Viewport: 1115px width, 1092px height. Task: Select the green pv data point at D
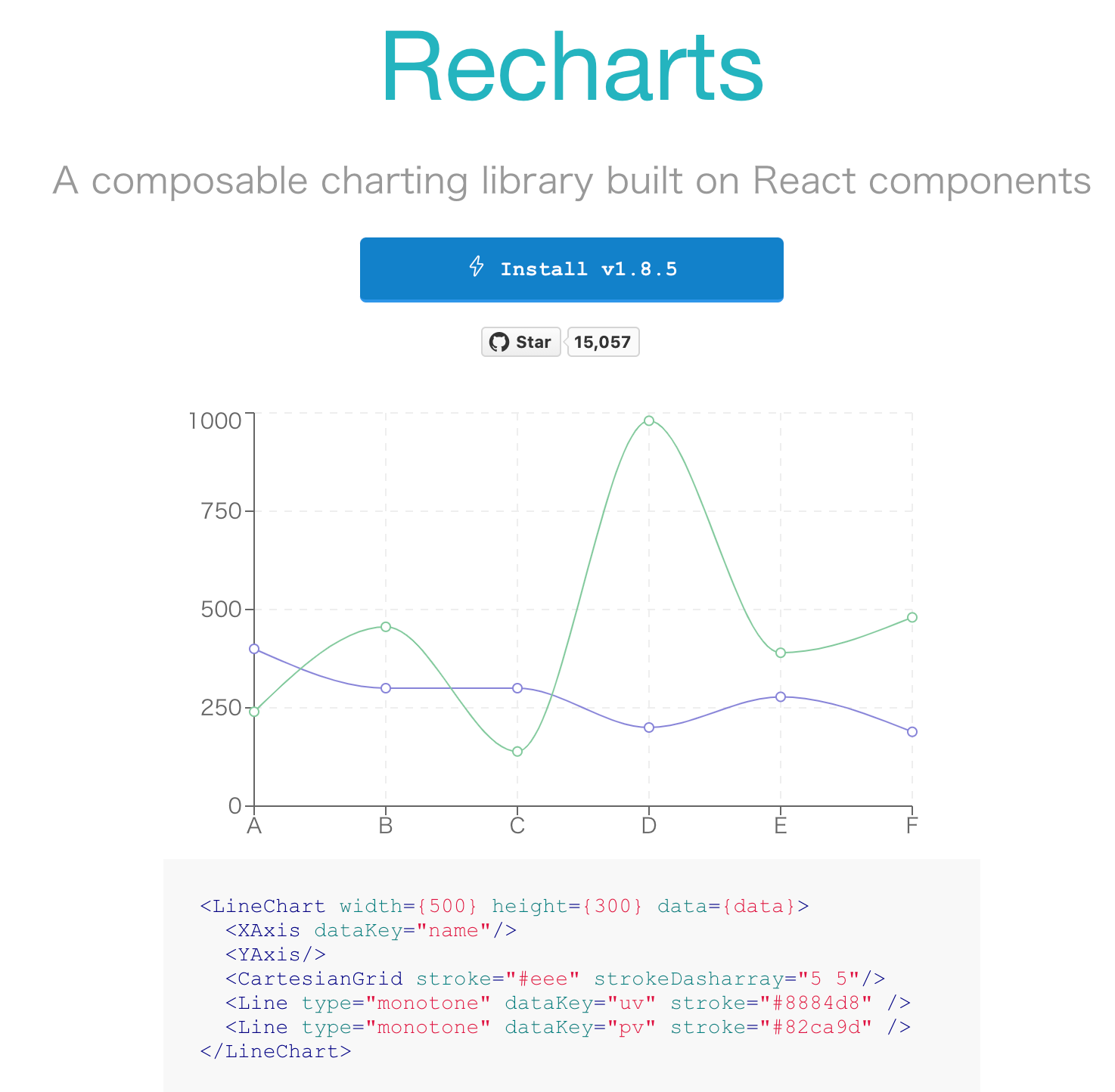point(648,420)
